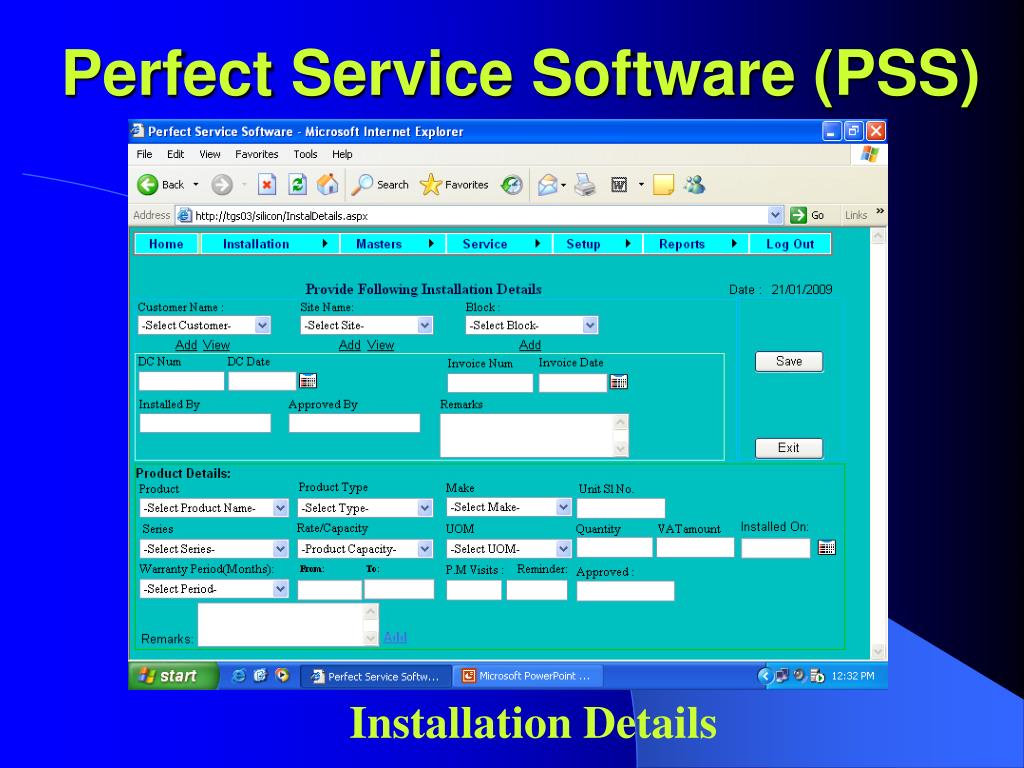This screenshot has width=1024, height=768.
Task: Open the Service navigation menu
Action: [499, 244]
